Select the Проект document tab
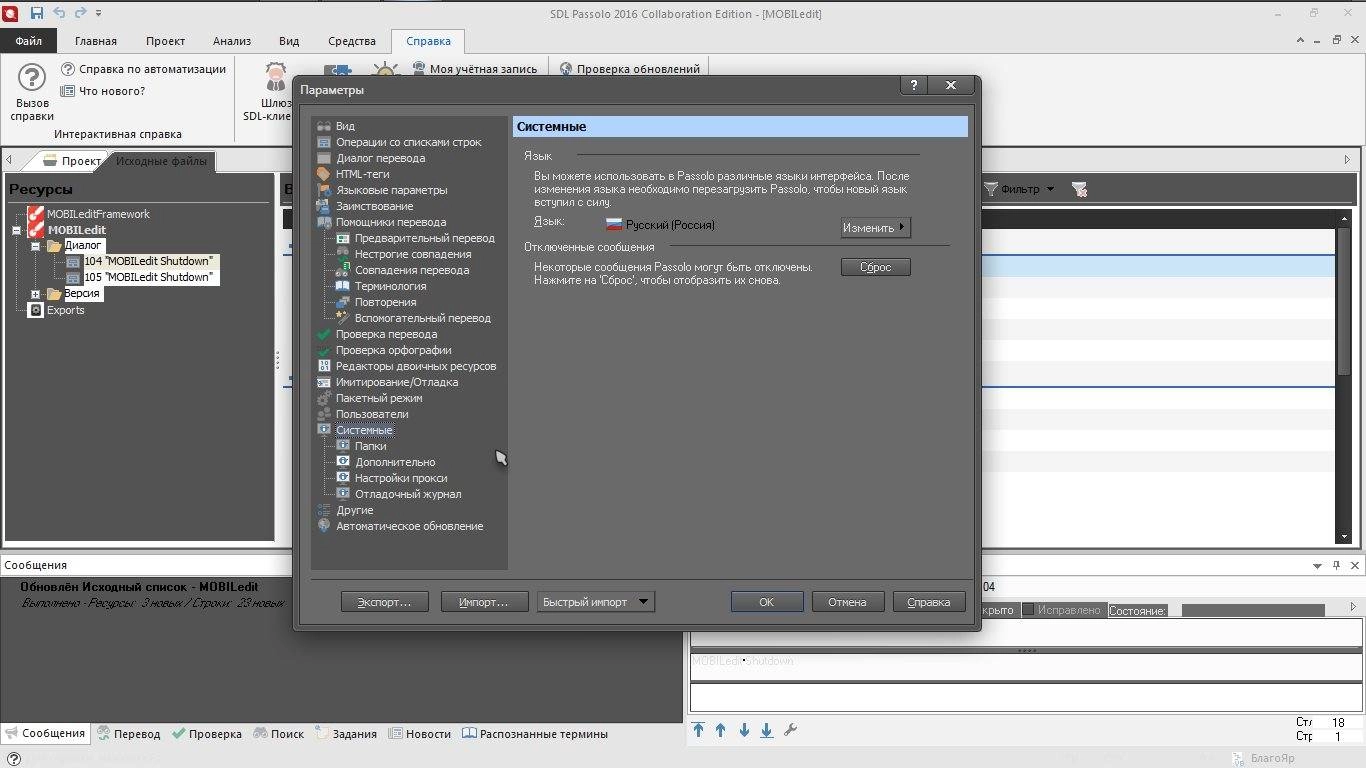Screen dimensions: 1366x768 click(x=72, y=161)
